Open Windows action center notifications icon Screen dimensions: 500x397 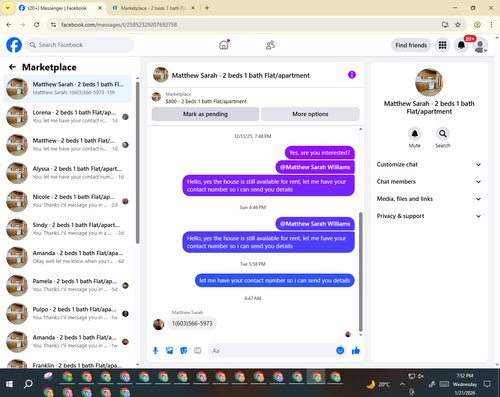click(487, 384)
